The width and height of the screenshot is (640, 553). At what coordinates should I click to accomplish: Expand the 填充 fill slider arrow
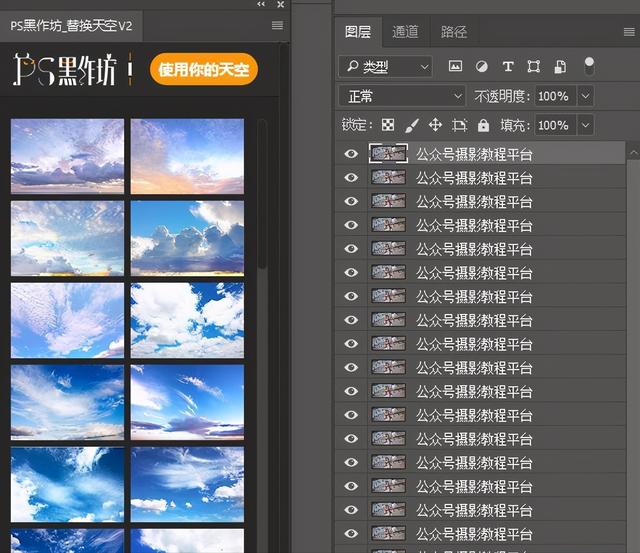585,125
